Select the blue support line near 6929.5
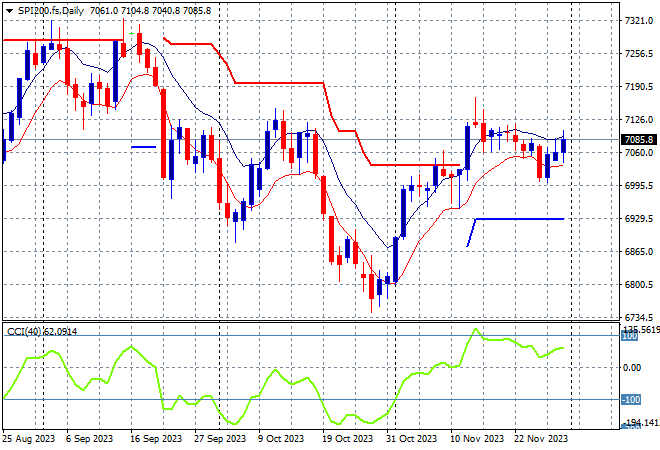The height and width of the screenshot is (450, 660). [x=519, y=219]
